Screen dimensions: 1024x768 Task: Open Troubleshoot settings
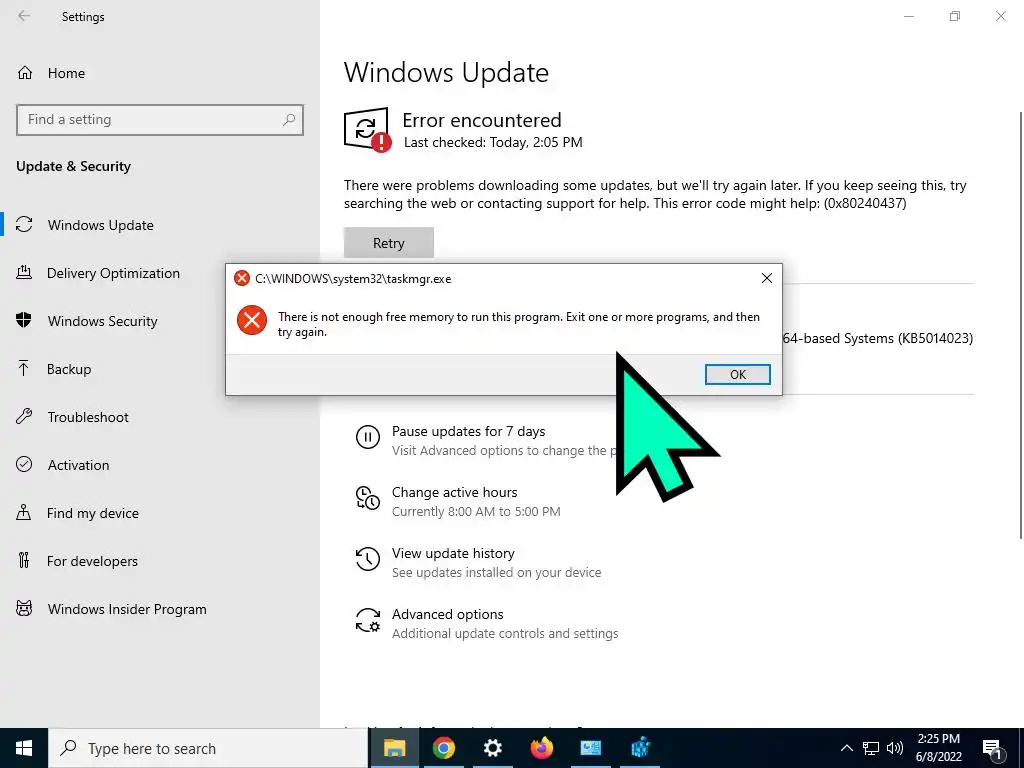coord(88,417)
